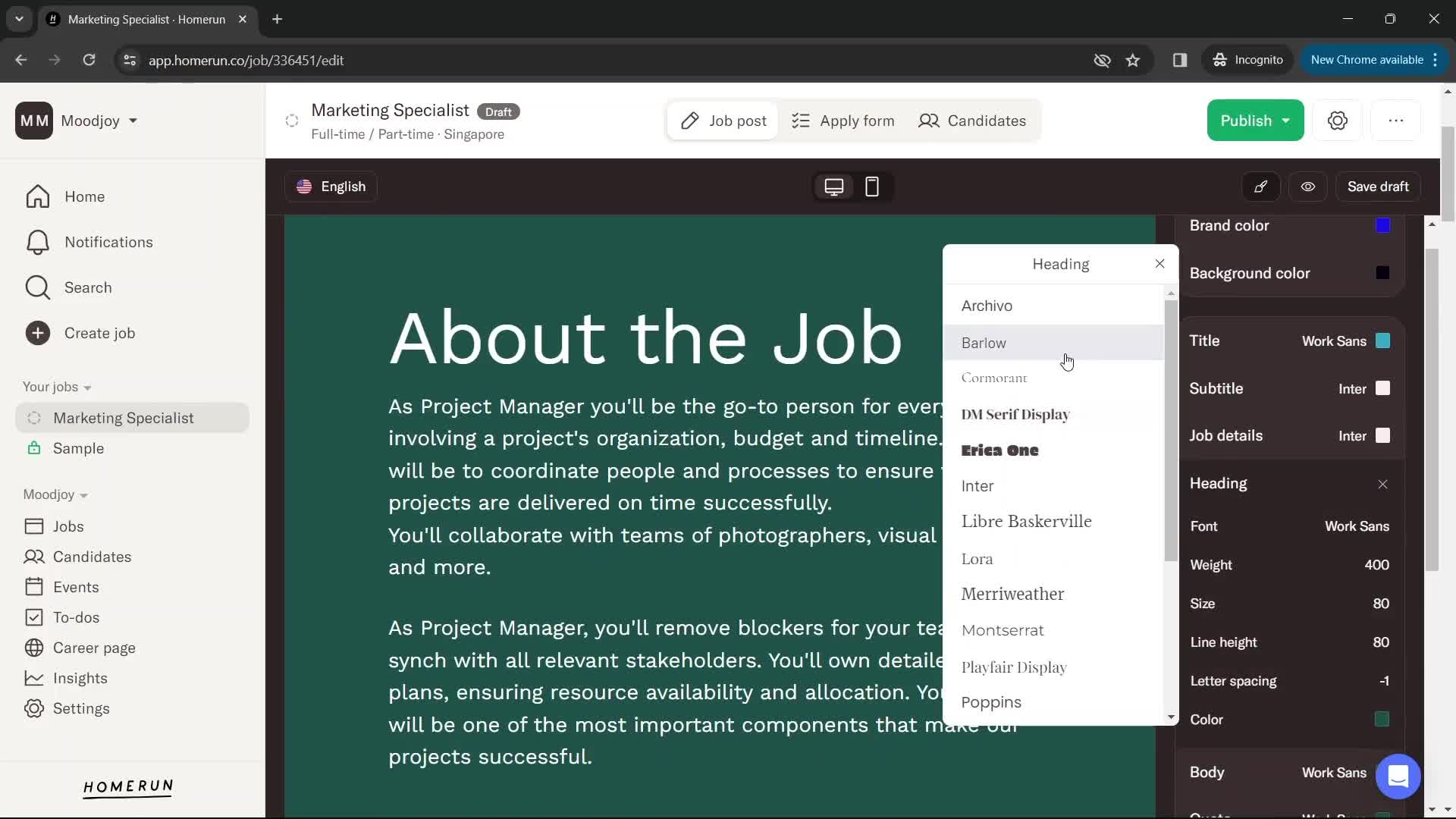Toggle the Title brand color swatch
Image resolution: width=1456 pixels, height=819 pixels.
(1383, 340)
